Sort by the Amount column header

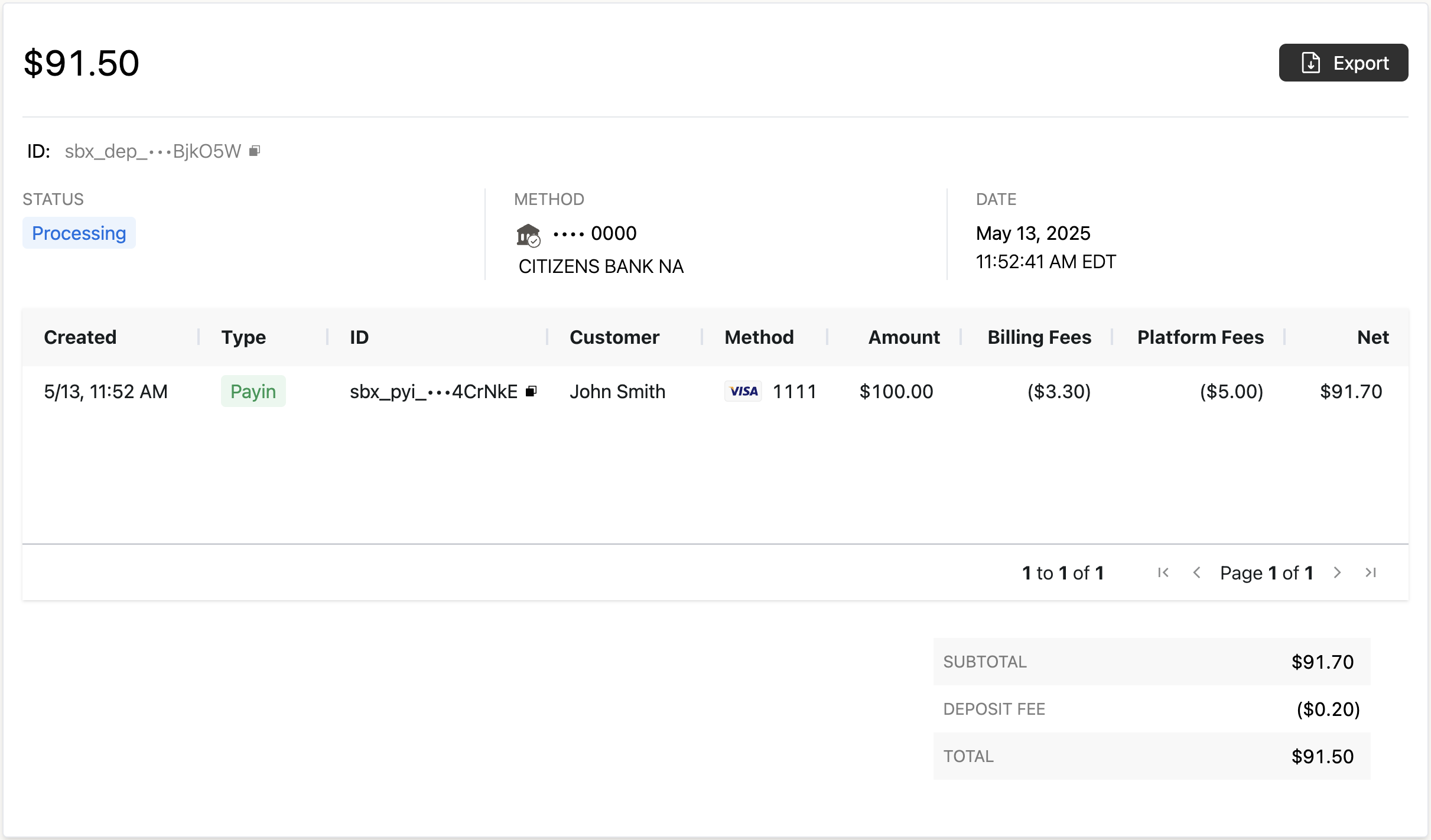tap(903, 337)
